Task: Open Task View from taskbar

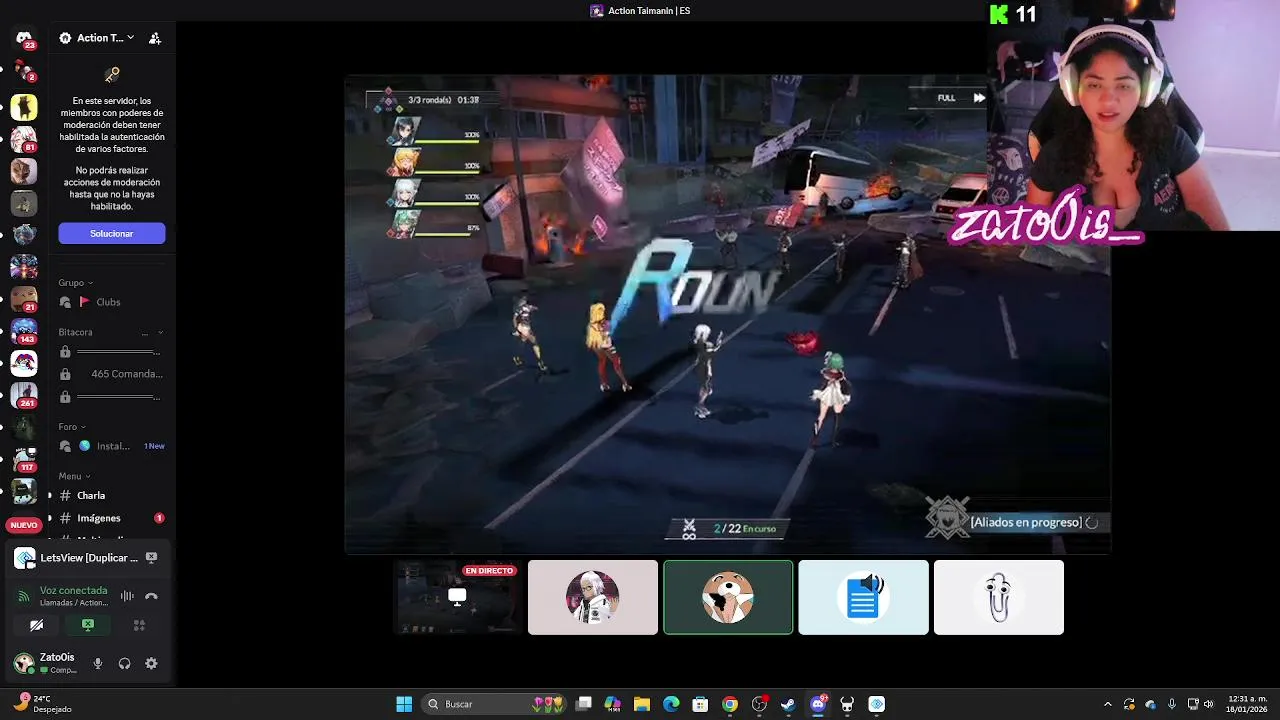Action: tap(584, 704)
